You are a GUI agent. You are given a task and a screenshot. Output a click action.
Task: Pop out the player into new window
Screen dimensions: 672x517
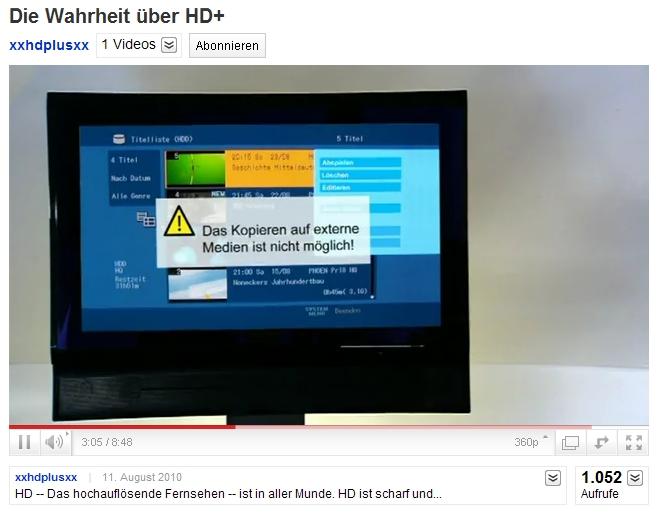click(570, 442)
